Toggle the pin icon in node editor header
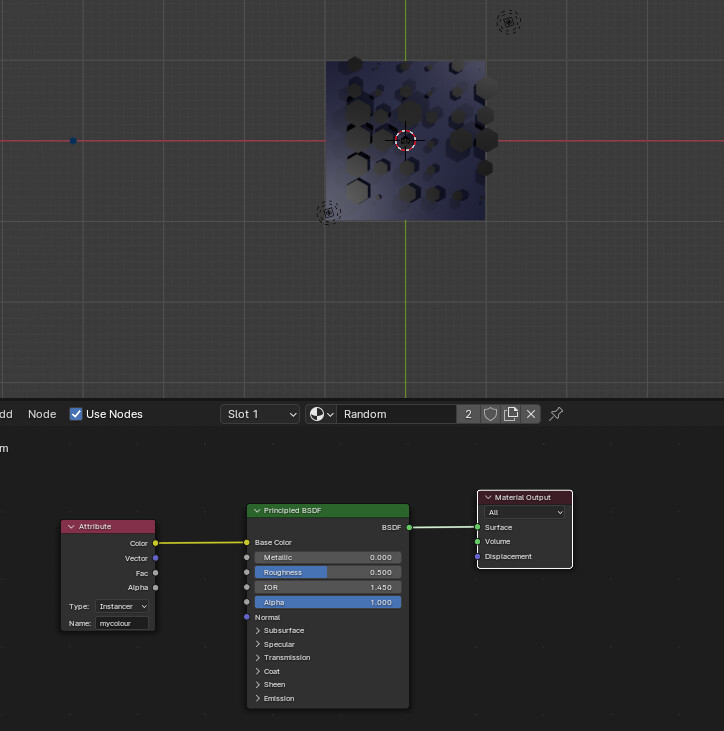 (x=556, y=414)
